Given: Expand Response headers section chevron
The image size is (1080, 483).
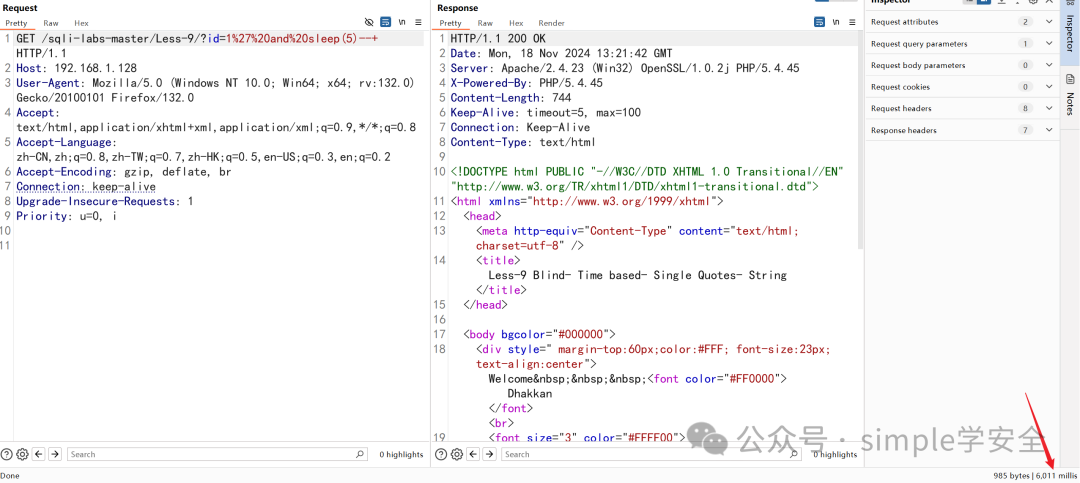Looking at the screenshot, I should point(1049,130).
